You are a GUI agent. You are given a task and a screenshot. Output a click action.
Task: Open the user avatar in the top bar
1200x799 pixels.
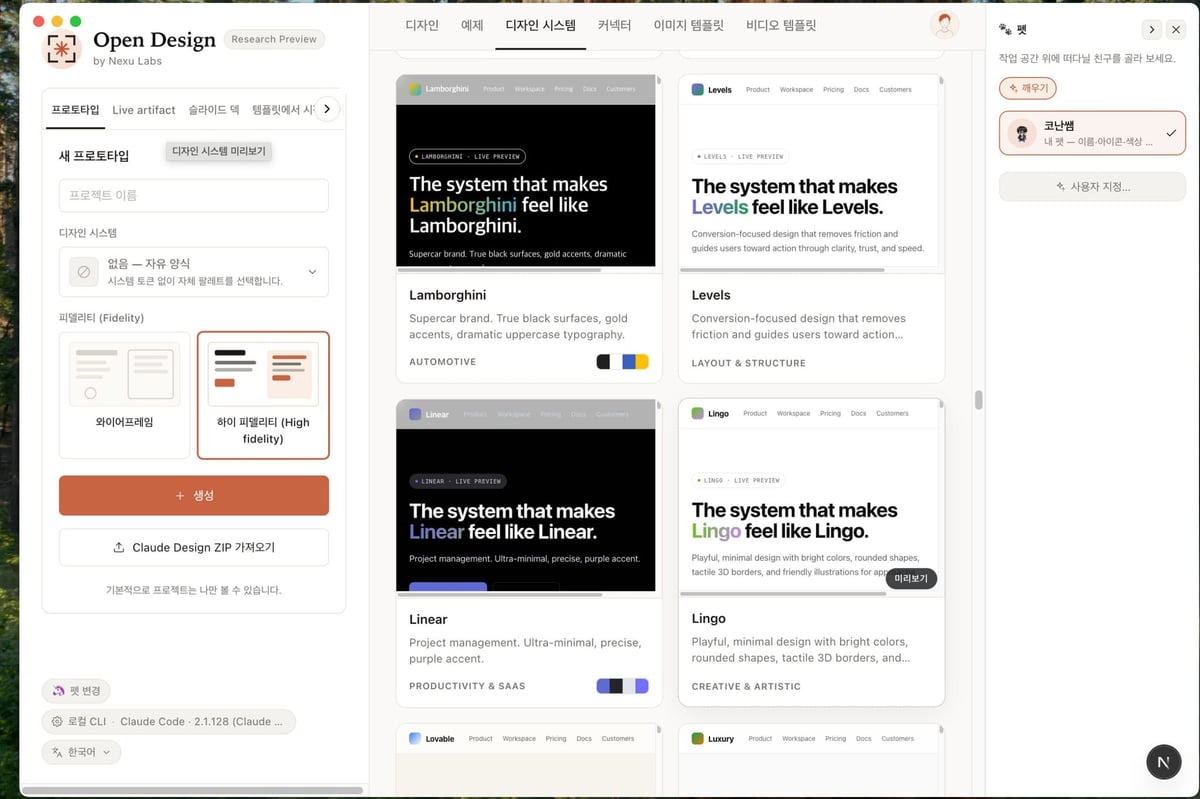coord(944,25)
